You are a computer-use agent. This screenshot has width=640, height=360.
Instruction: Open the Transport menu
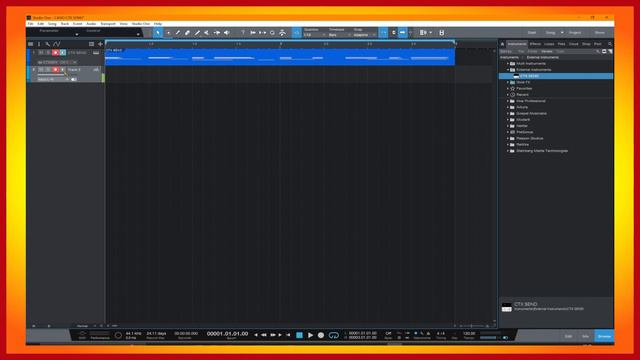108,24
